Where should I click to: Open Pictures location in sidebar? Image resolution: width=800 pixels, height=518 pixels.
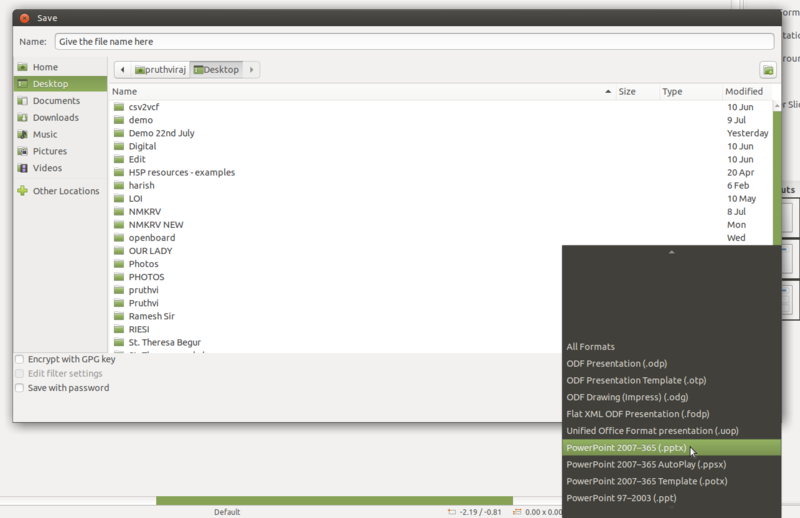[60, 151]
